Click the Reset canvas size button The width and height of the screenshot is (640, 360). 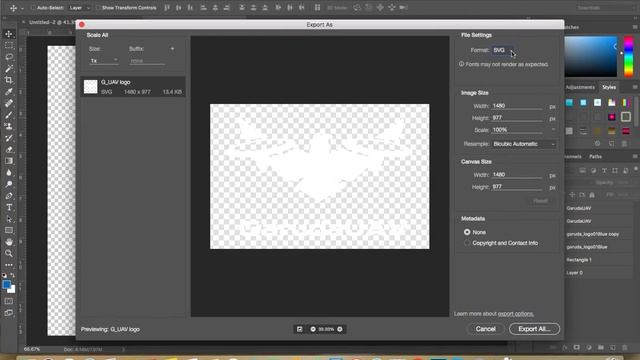pos(540,201)
